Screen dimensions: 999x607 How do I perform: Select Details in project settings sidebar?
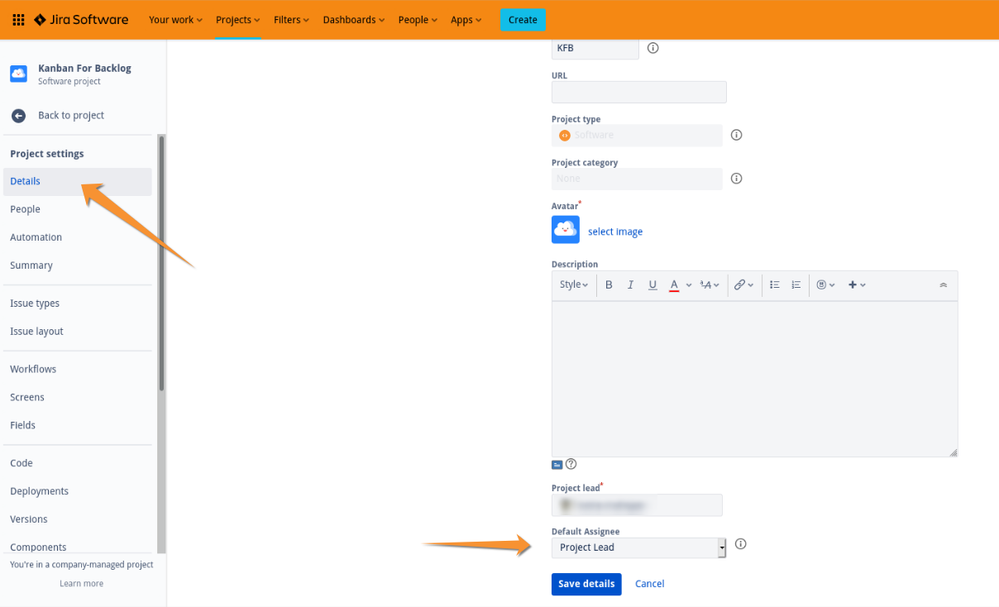tap(77, 182)
